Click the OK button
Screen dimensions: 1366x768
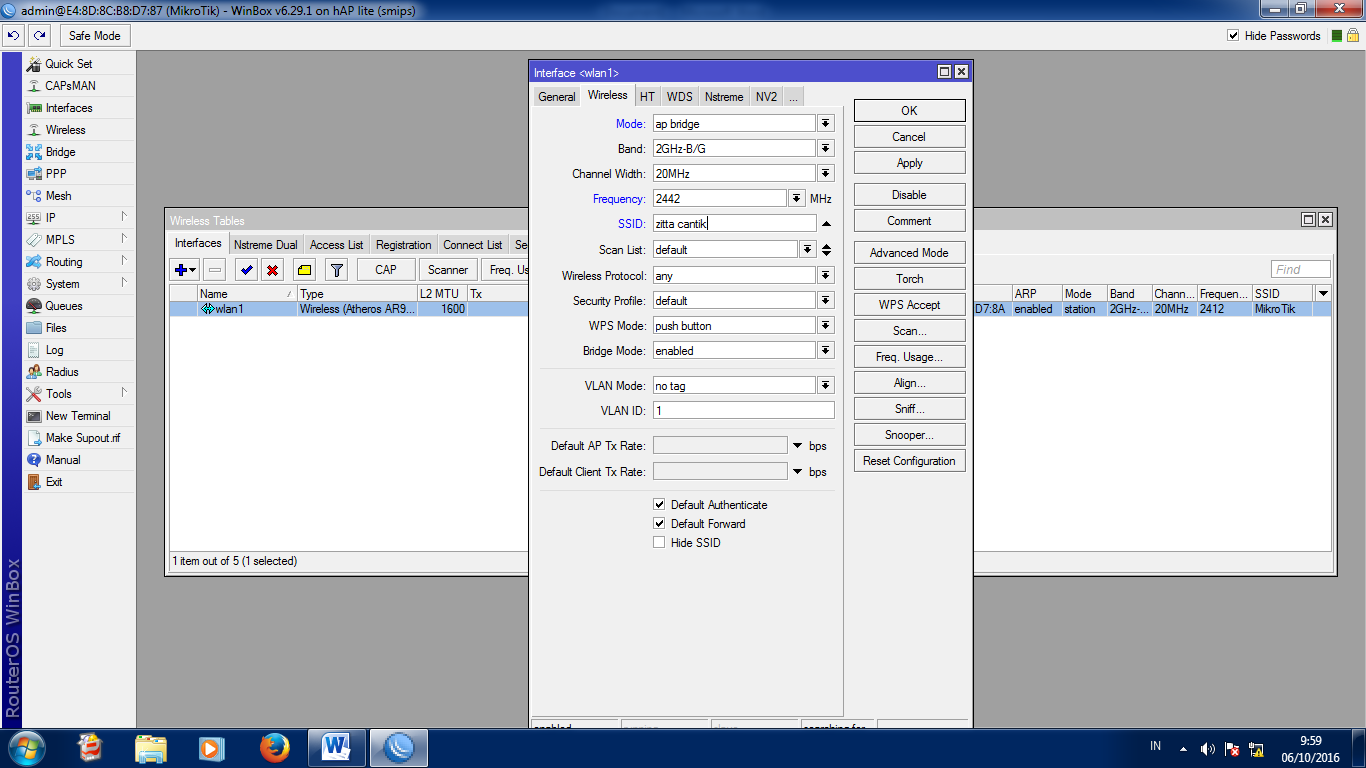[909, 111]
